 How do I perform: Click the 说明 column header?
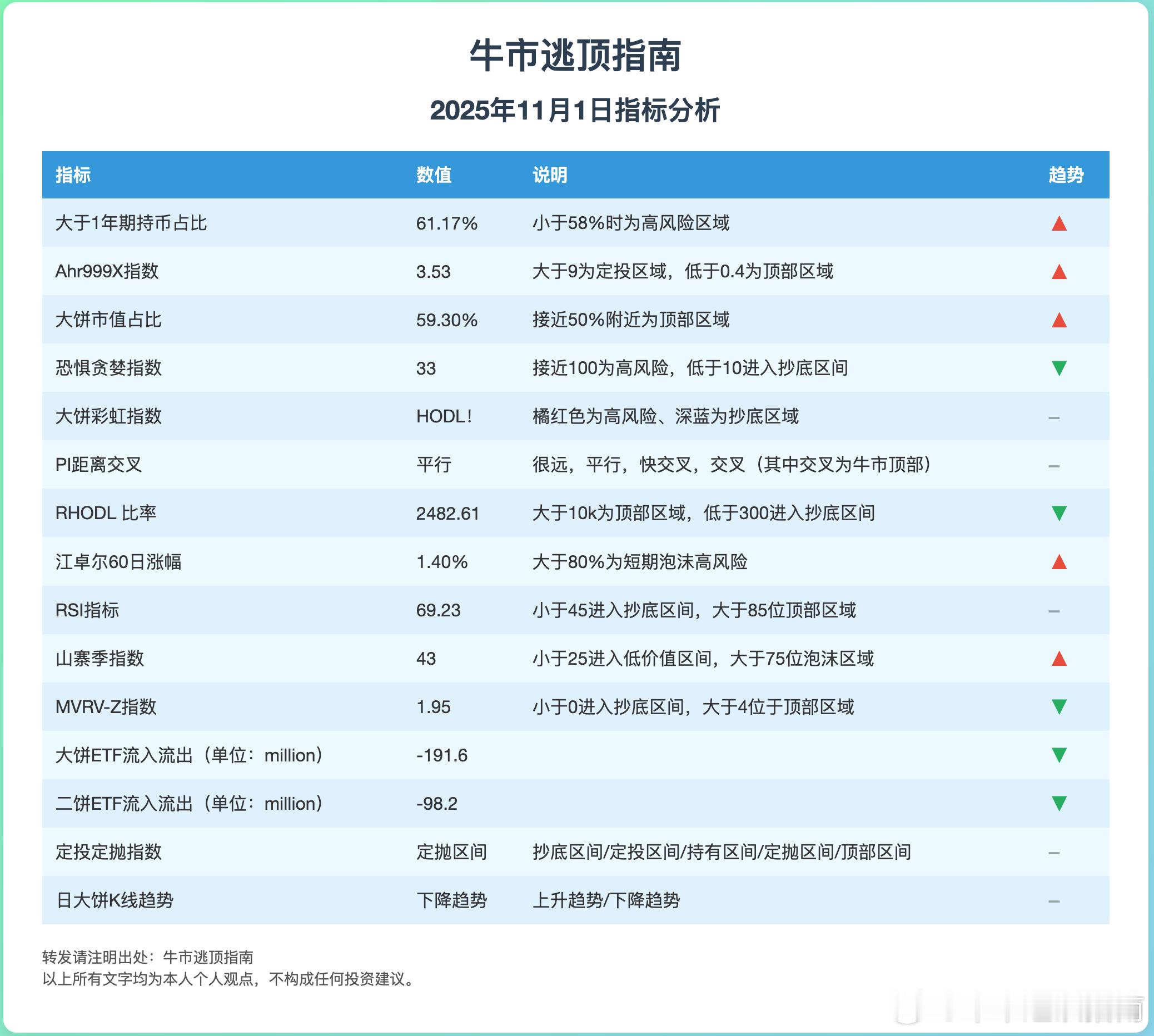tap(549, 175)
